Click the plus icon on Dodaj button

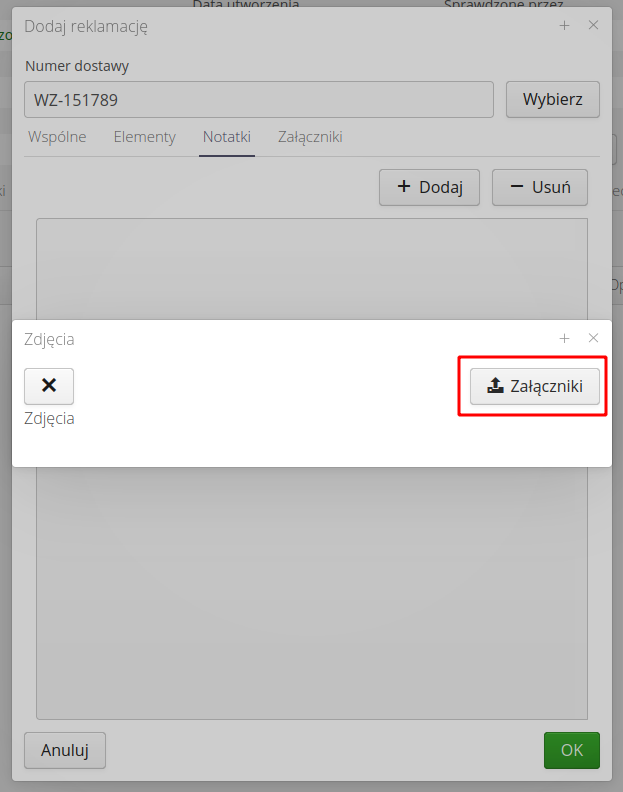point(404,186)
